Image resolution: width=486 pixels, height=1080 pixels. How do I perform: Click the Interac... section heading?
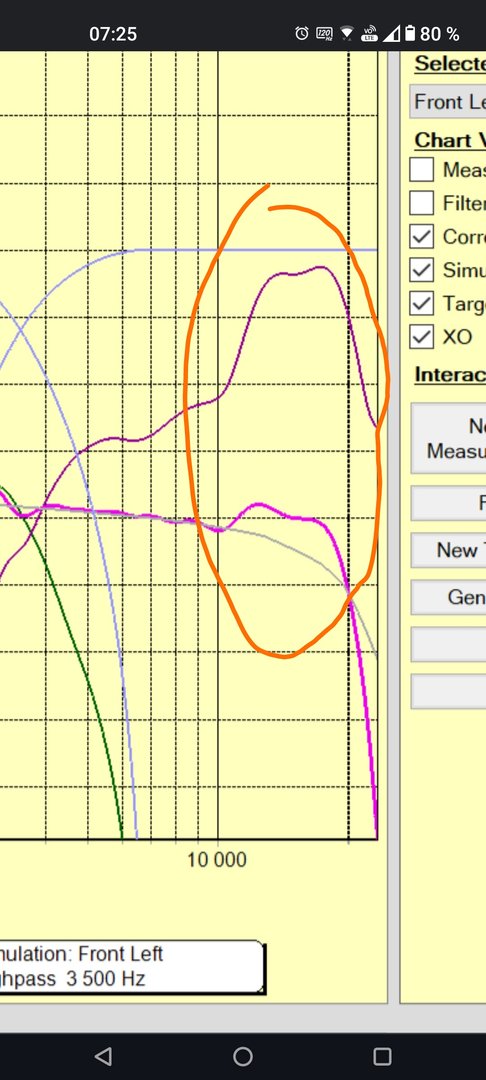pyautogui.click(x=450, y=375)
